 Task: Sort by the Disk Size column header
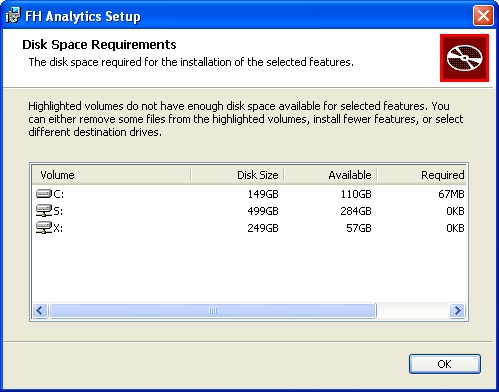click(237, 175)
